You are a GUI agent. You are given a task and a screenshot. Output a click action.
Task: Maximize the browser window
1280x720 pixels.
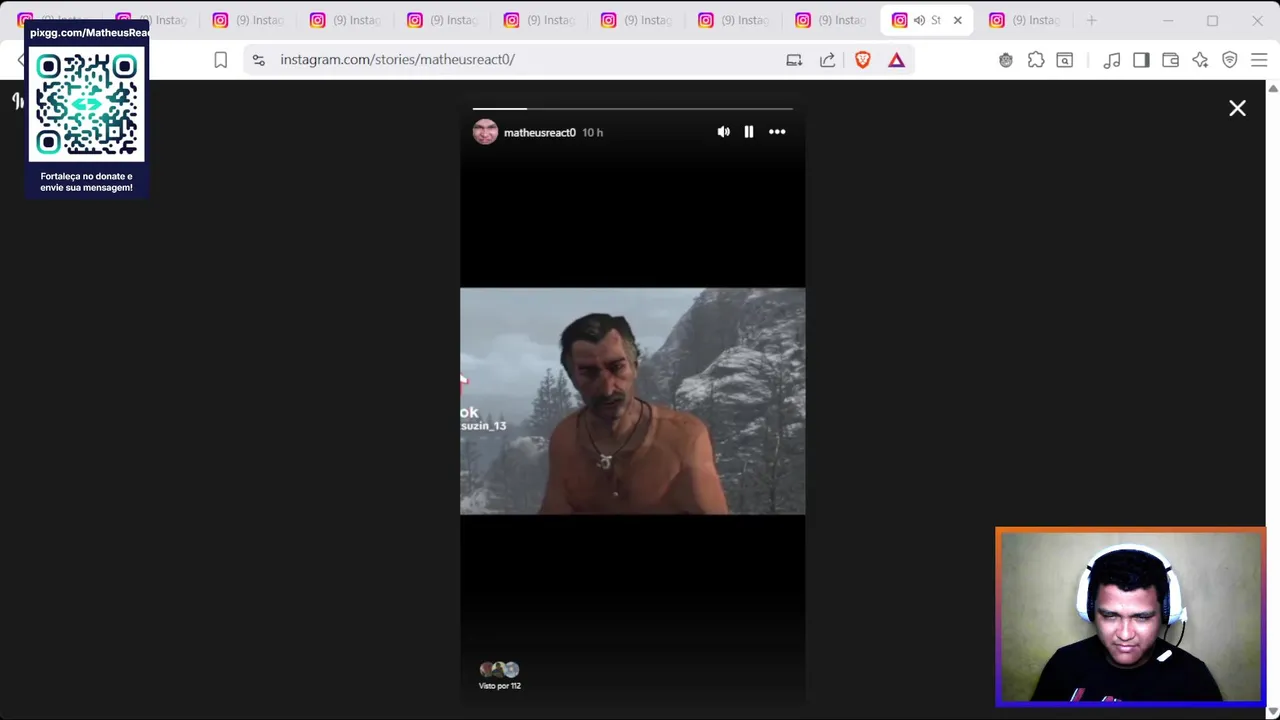point(1212,20)
